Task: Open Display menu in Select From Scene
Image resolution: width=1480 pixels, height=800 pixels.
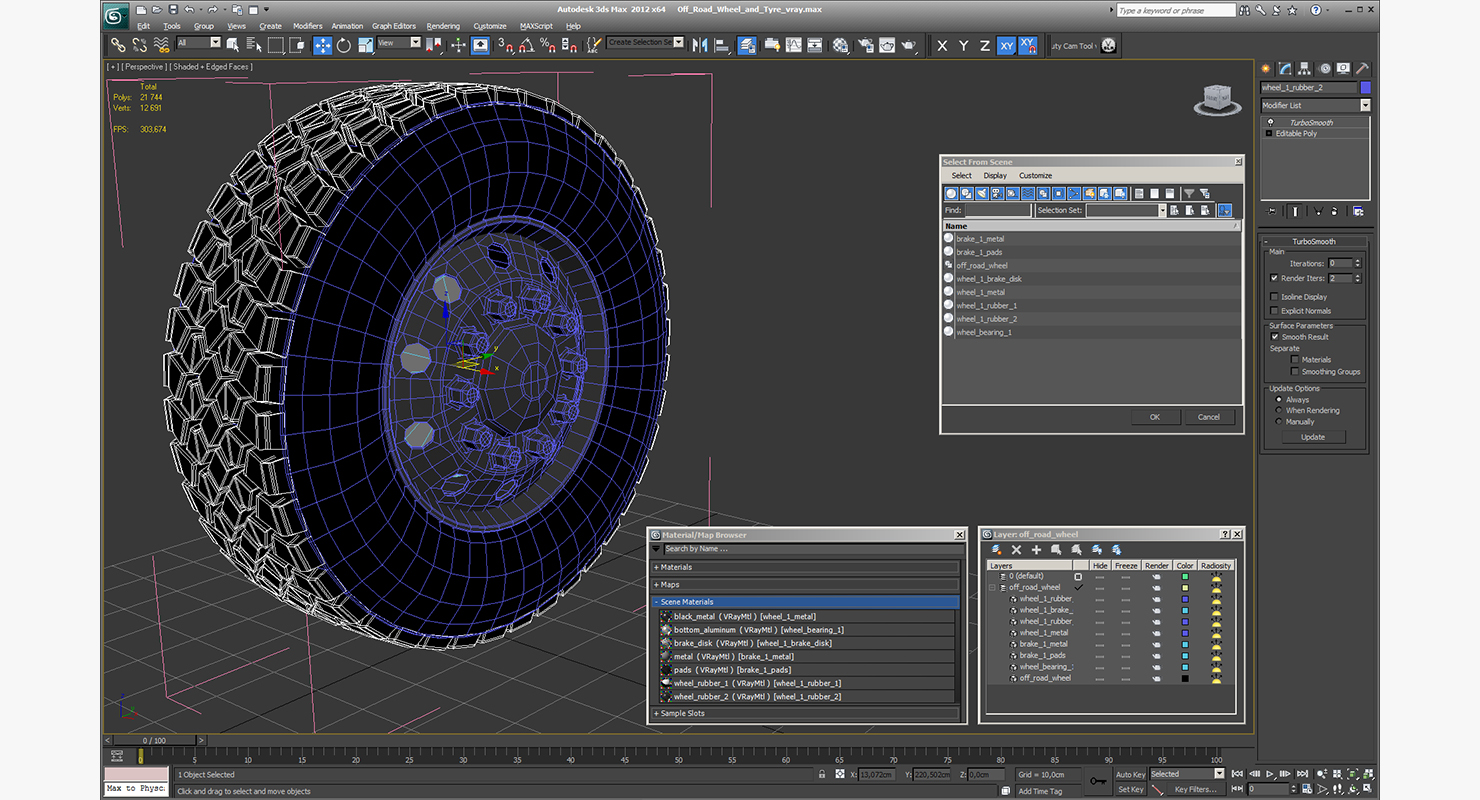Action: 995,175
